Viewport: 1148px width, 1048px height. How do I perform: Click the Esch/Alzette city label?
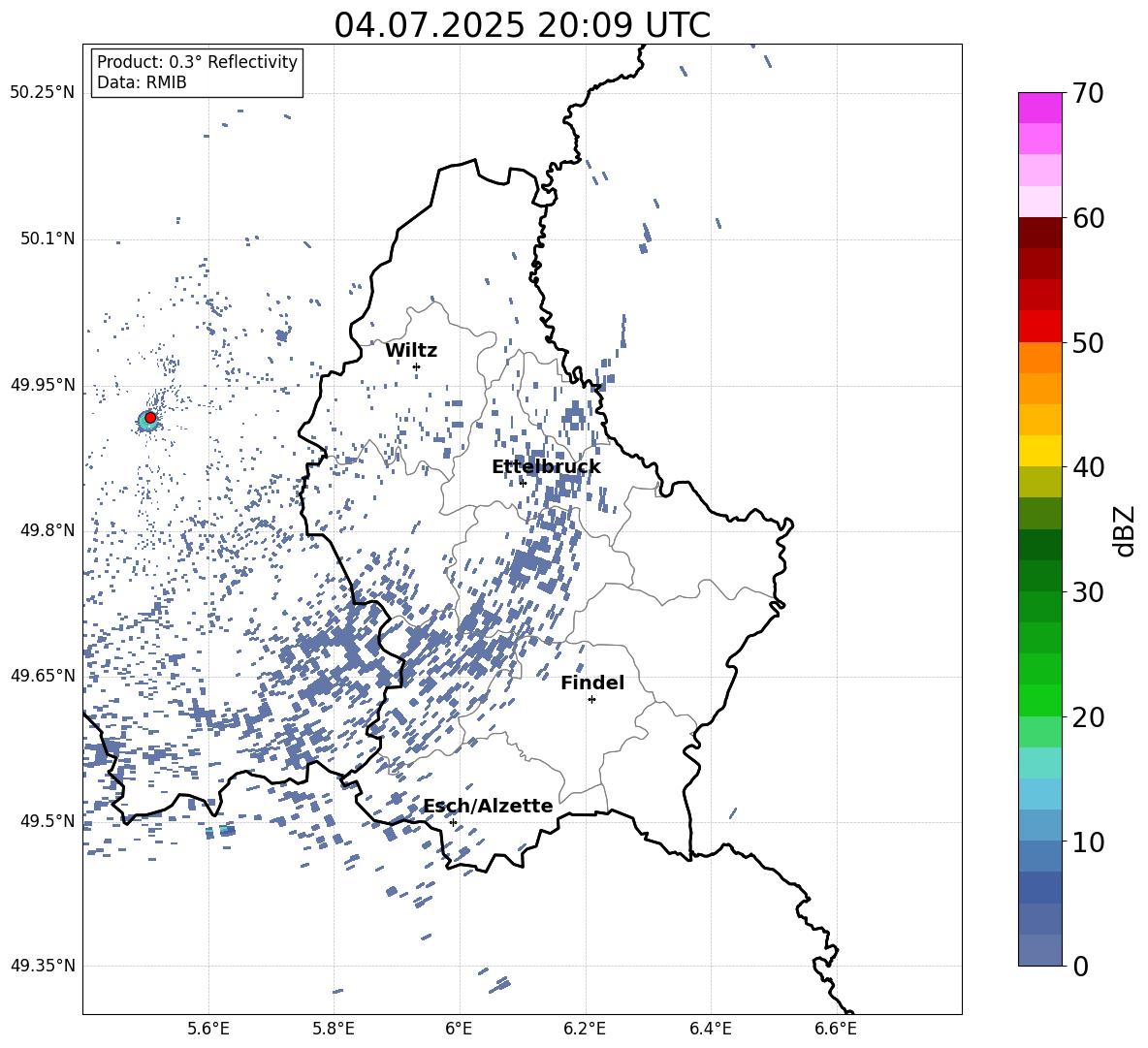click(x=488, y=806)
